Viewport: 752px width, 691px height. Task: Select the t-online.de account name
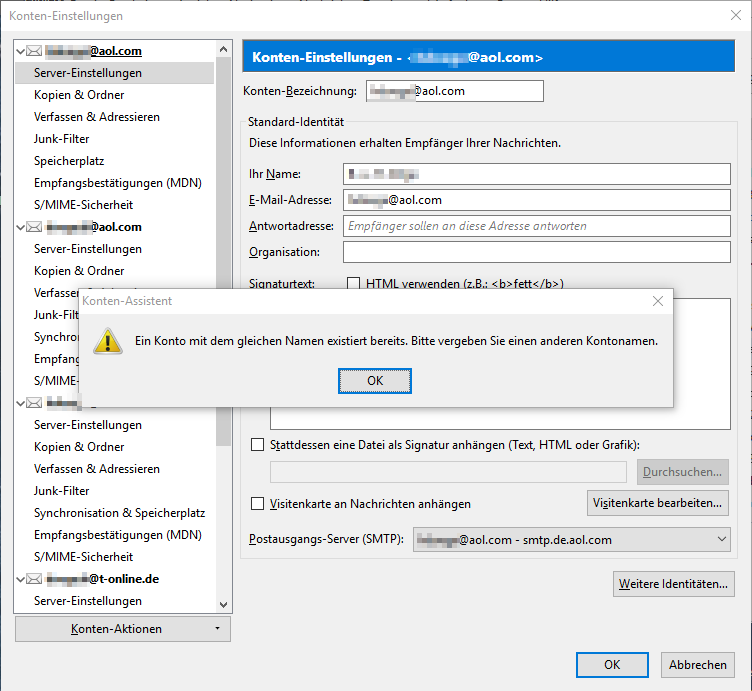point(103,579)
